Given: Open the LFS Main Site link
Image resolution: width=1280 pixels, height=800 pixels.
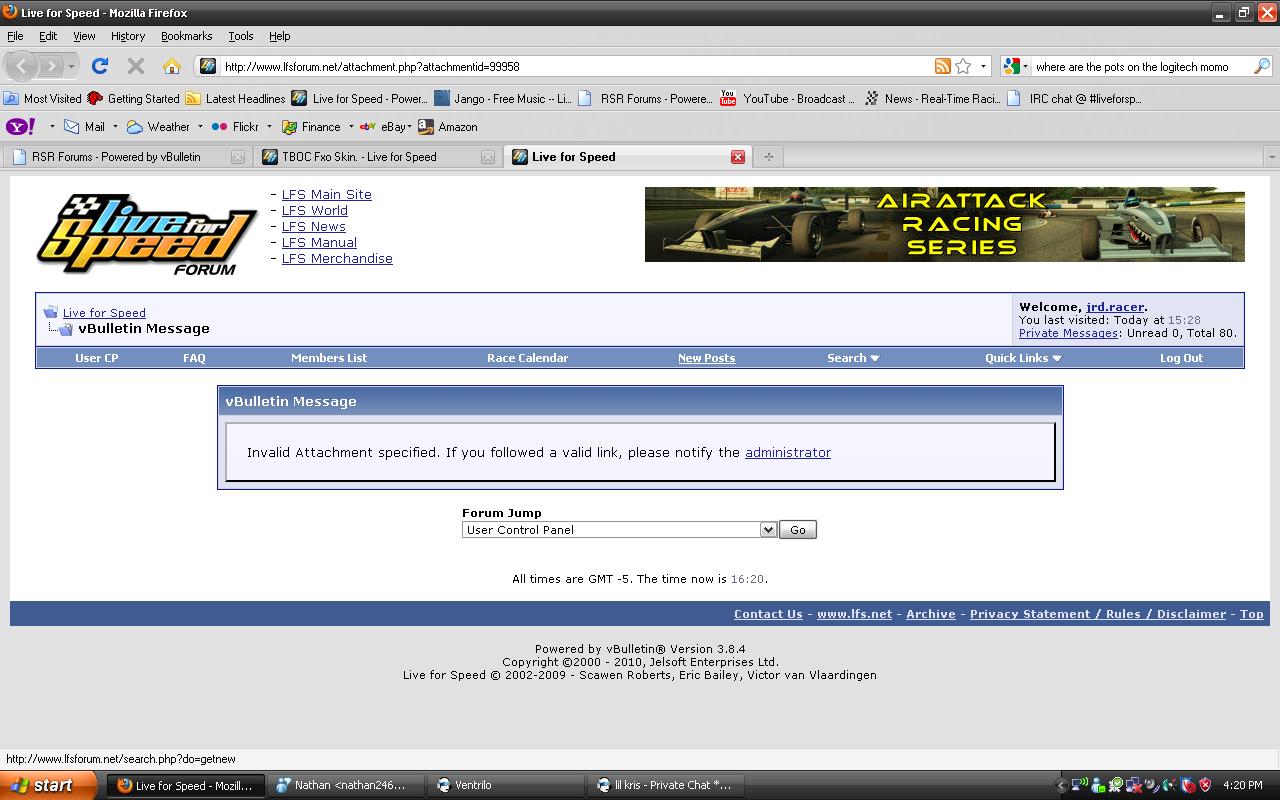Looking at the screenshot, I should tap(327, 194).
